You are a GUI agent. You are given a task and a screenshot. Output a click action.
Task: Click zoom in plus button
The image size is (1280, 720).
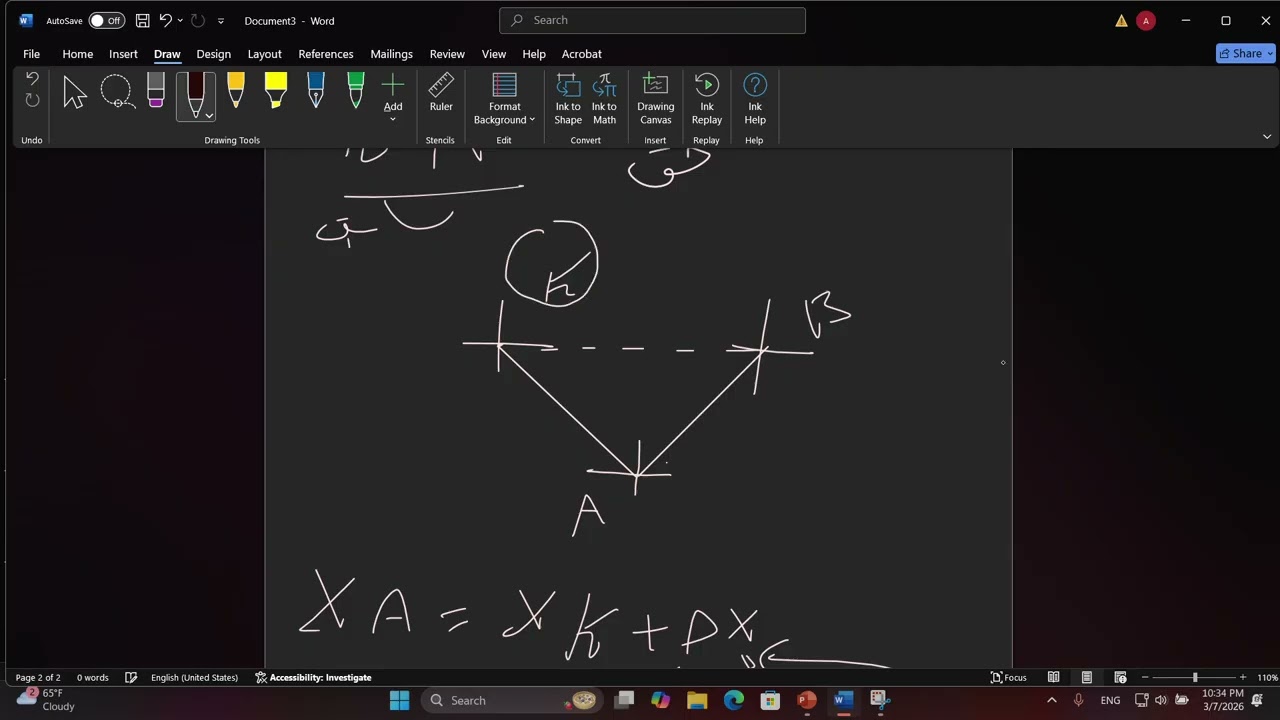pyautogui.click(x=1243, y=677)
